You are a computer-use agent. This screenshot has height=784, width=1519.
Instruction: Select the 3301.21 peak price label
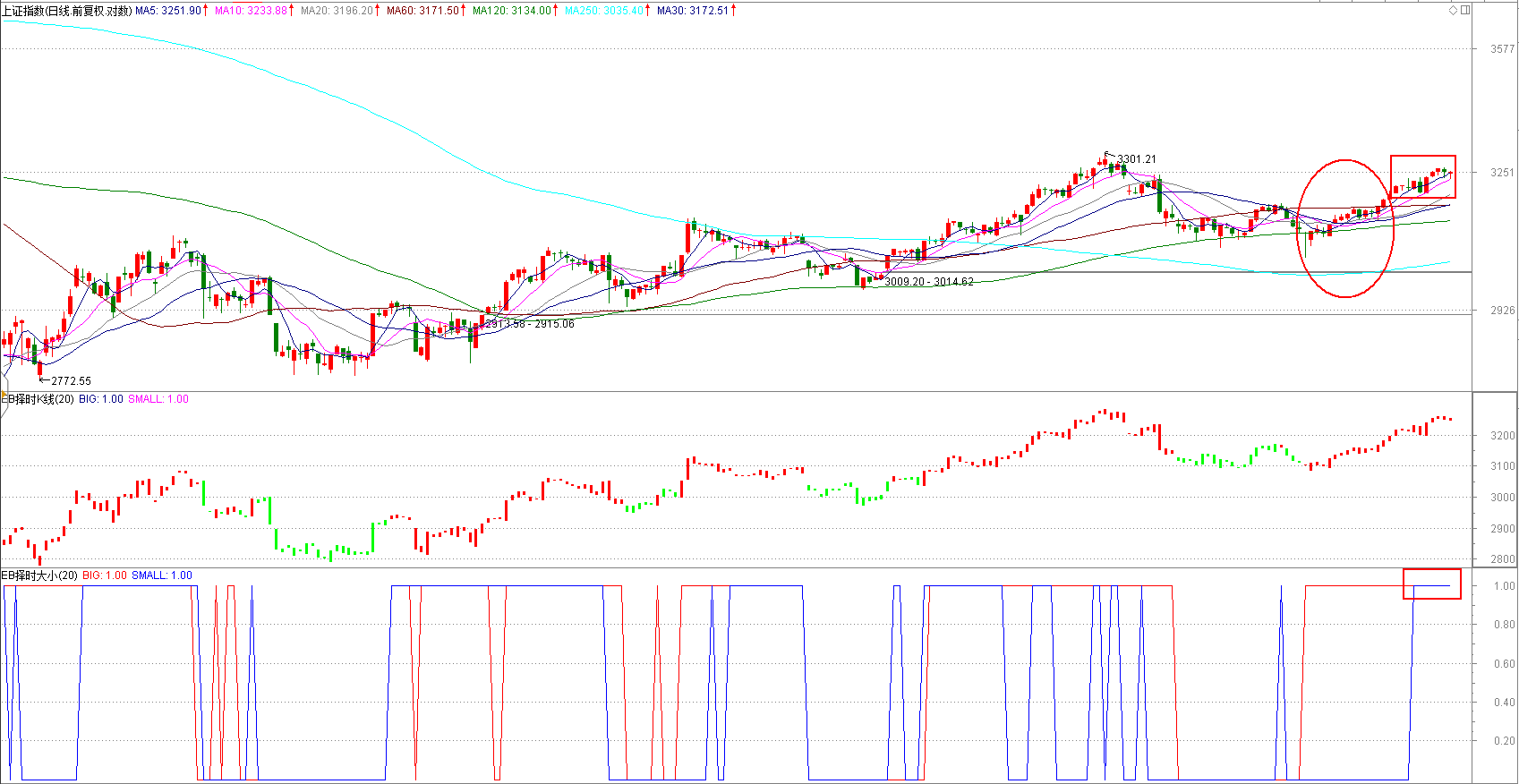click(1136, 159)
